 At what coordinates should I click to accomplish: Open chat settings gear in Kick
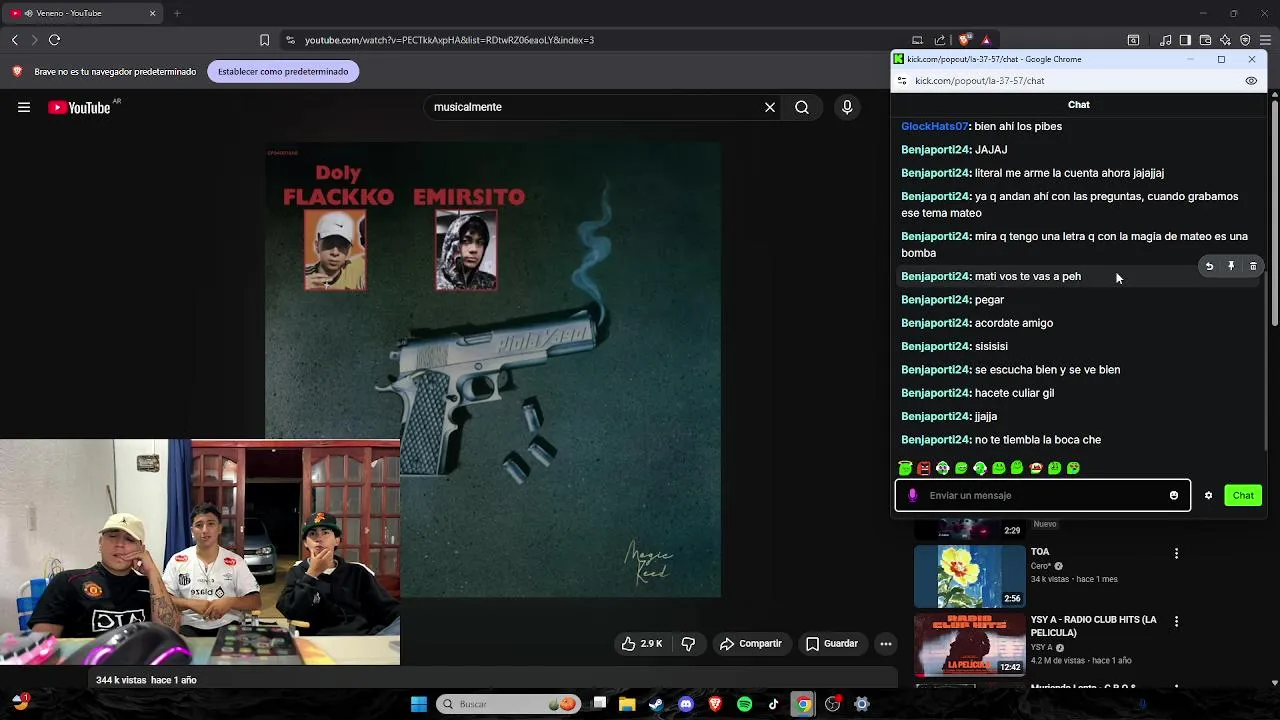tap(1208, 495)
